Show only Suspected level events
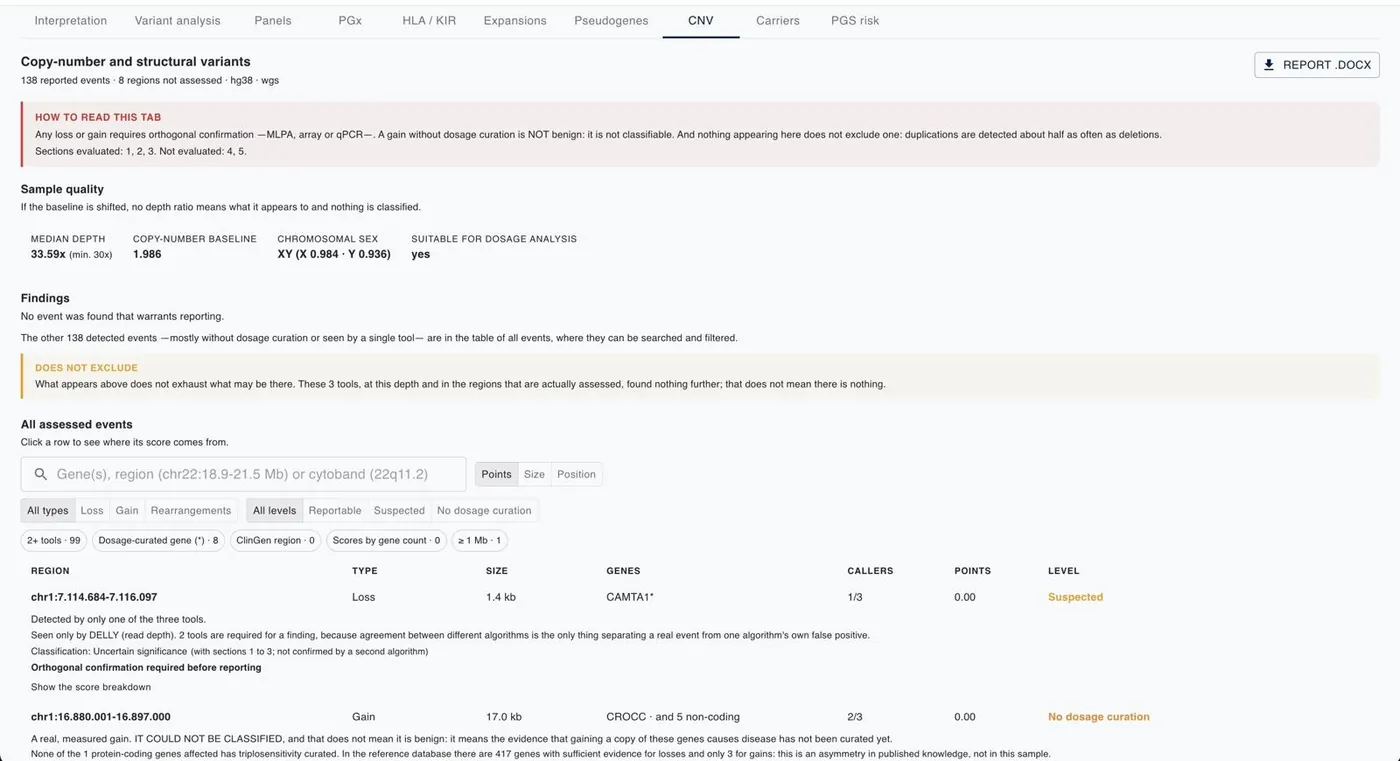 [x=399, y=510]
